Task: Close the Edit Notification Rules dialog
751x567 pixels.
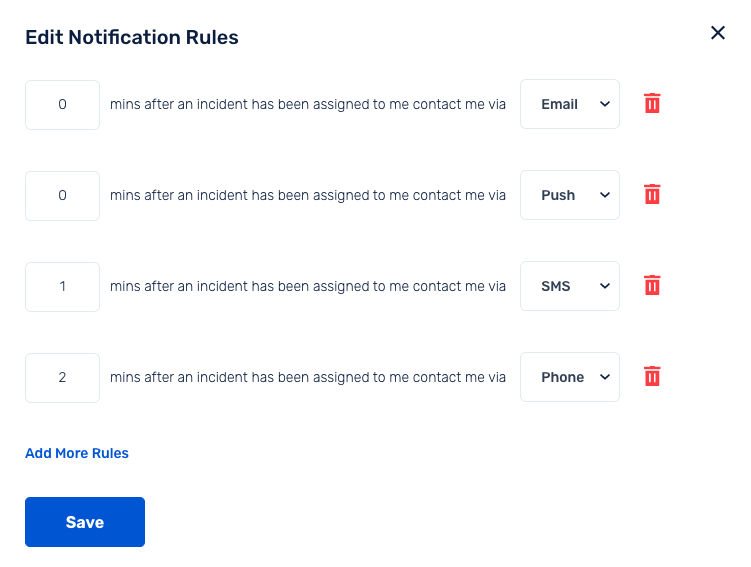Action: click(x=717, y=33)
